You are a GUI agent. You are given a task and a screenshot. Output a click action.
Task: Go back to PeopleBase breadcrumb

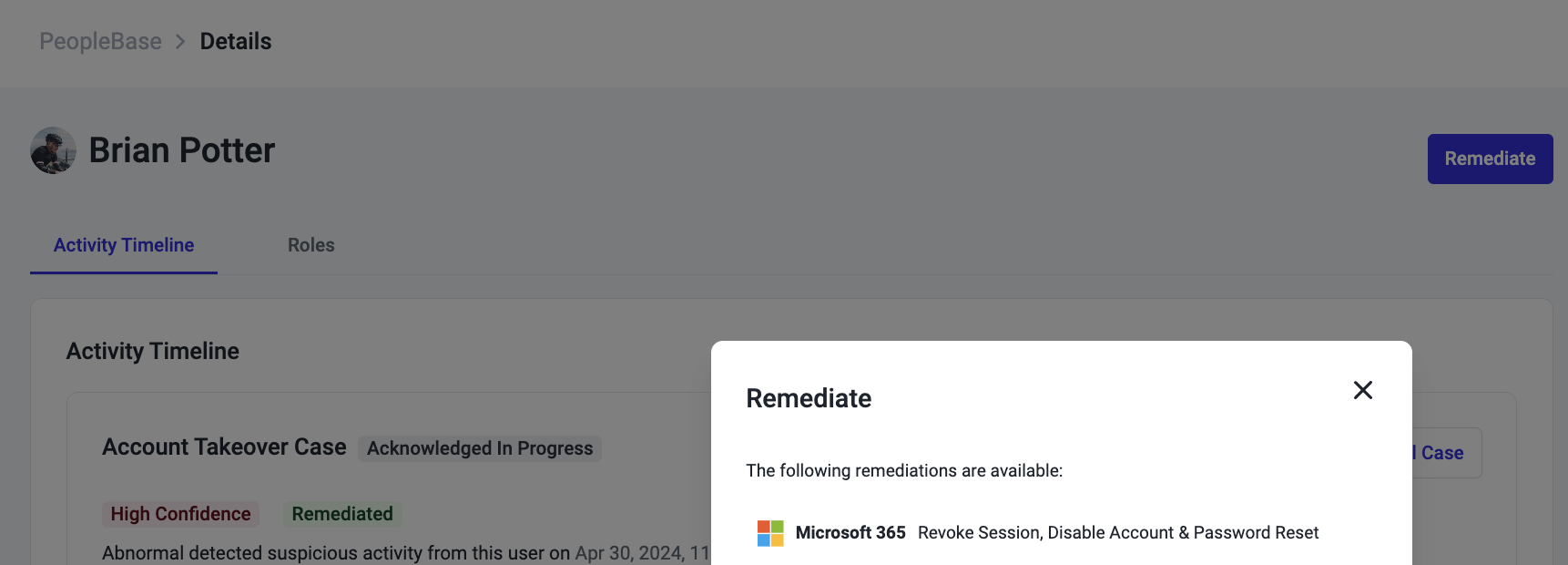[x=100, y=42]
